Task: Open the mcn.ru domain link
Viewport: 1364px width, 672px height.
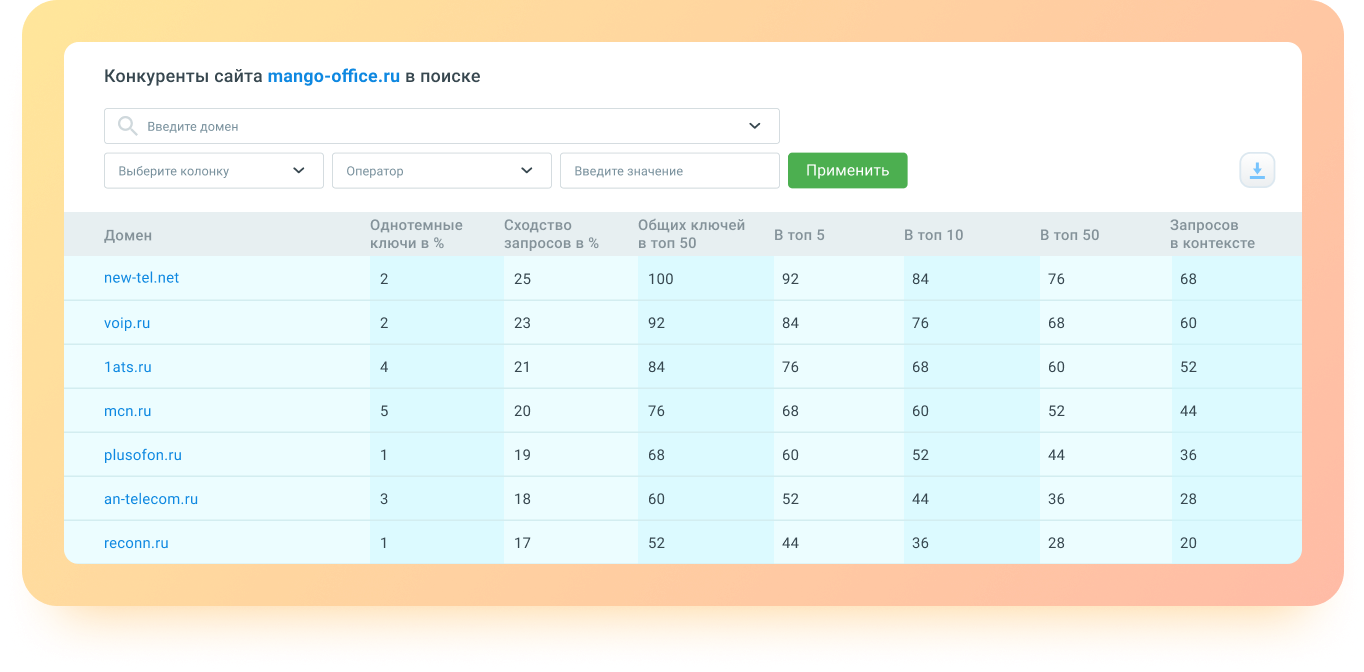Action: pyautogui.click(x=128, y=411)
